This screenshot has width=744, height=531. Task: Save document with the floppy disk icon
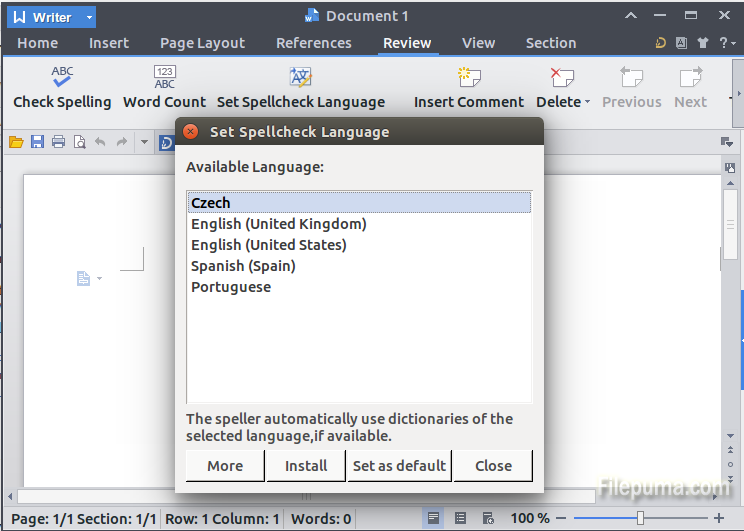coord(37,142)
